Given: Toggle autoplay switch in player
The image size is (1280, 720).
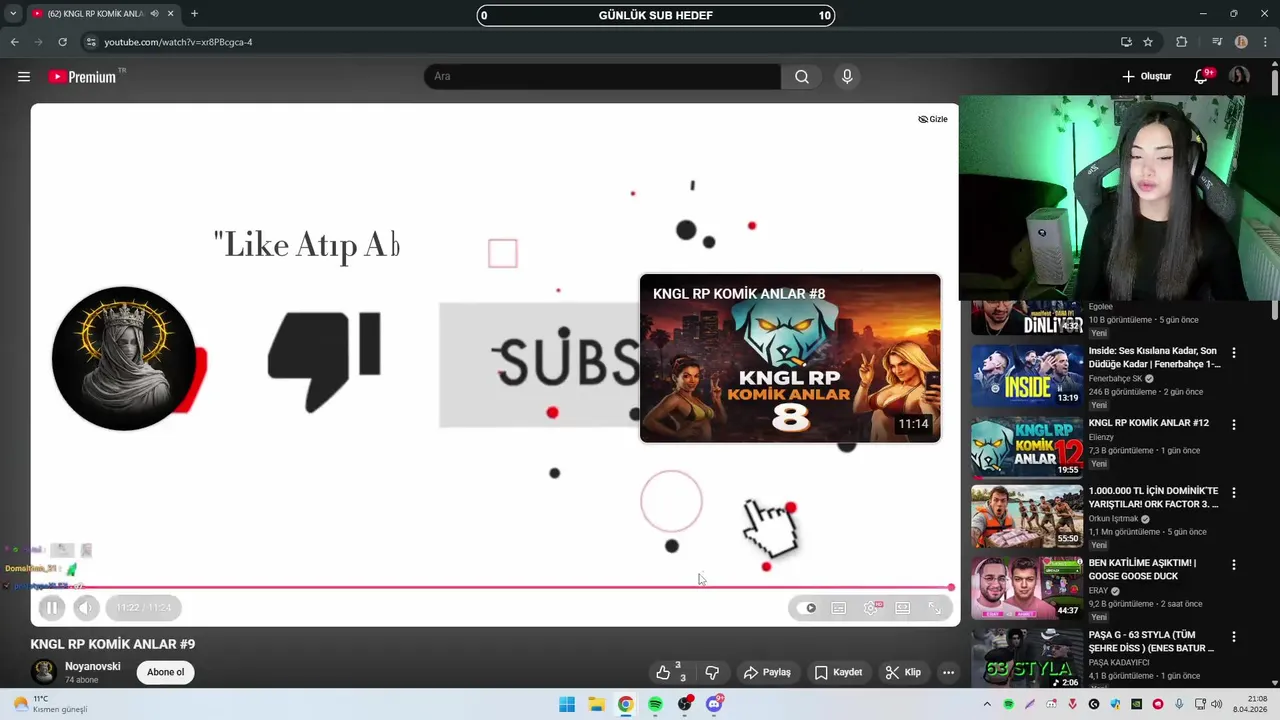Looking at the screenshot, I should [806, 608].
